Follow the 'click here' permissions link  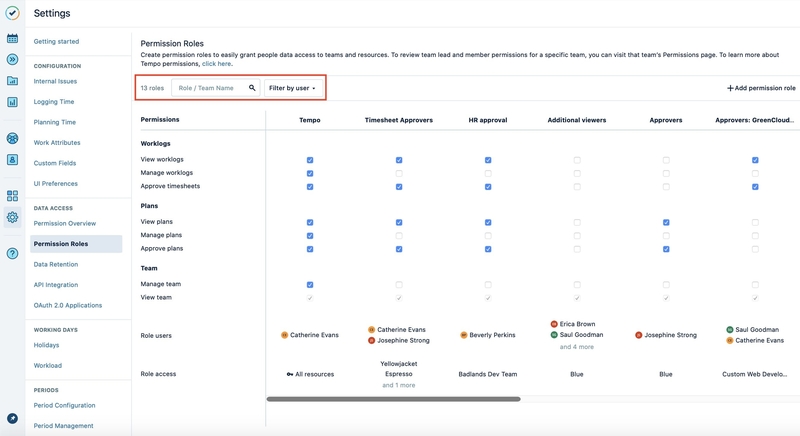217,63
